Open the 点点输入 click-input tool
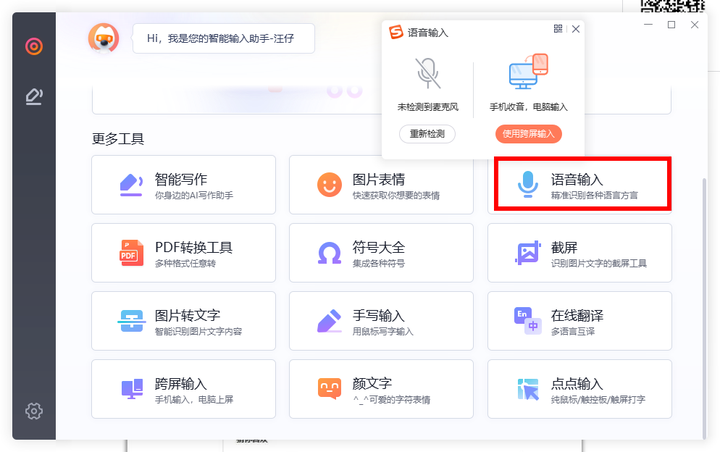This screenshot has height=452, width=720. coord(580,389)
